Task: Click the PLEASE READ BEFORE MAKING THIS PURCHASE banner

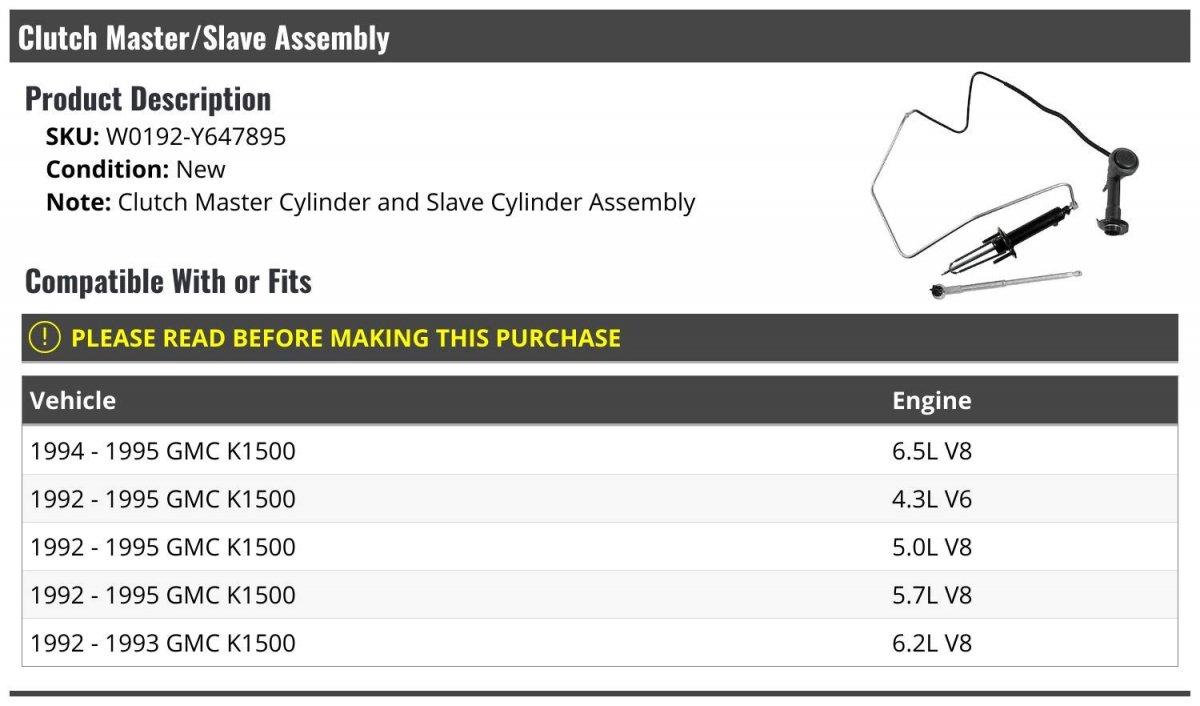Action: (x=345, y=338)
